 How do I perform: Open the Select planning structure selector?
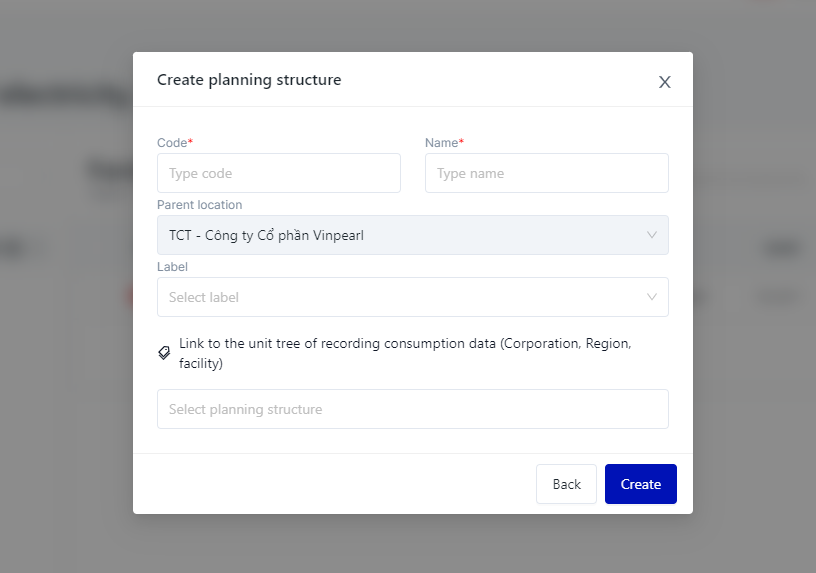pos(412,409)
